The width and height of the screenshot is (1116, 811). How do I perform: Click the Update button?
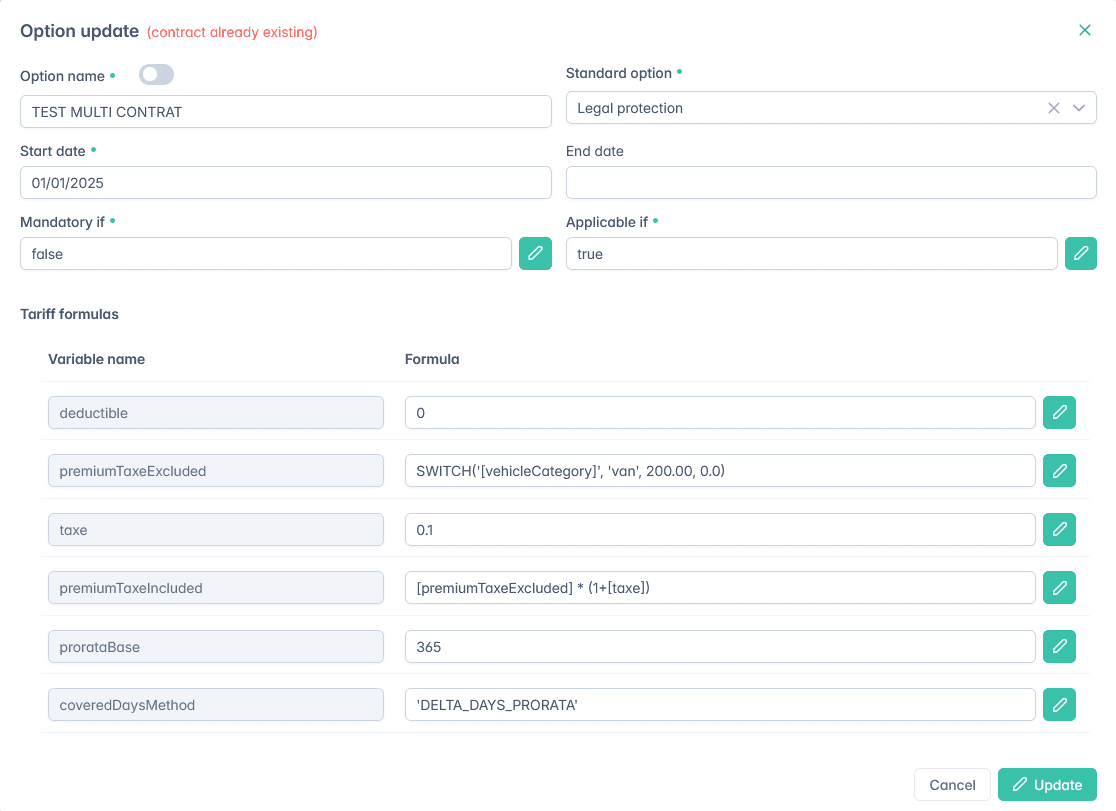point(1047,784)
